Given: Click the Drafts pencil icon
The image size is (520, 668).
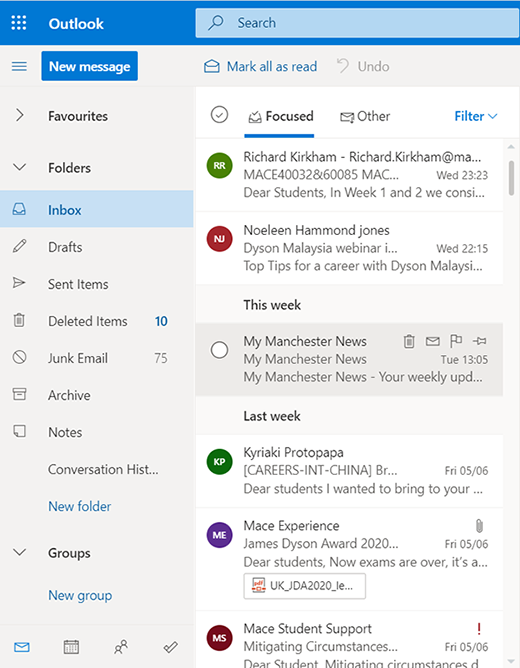Looking at the screenshot, I should [x=19, y=246].
